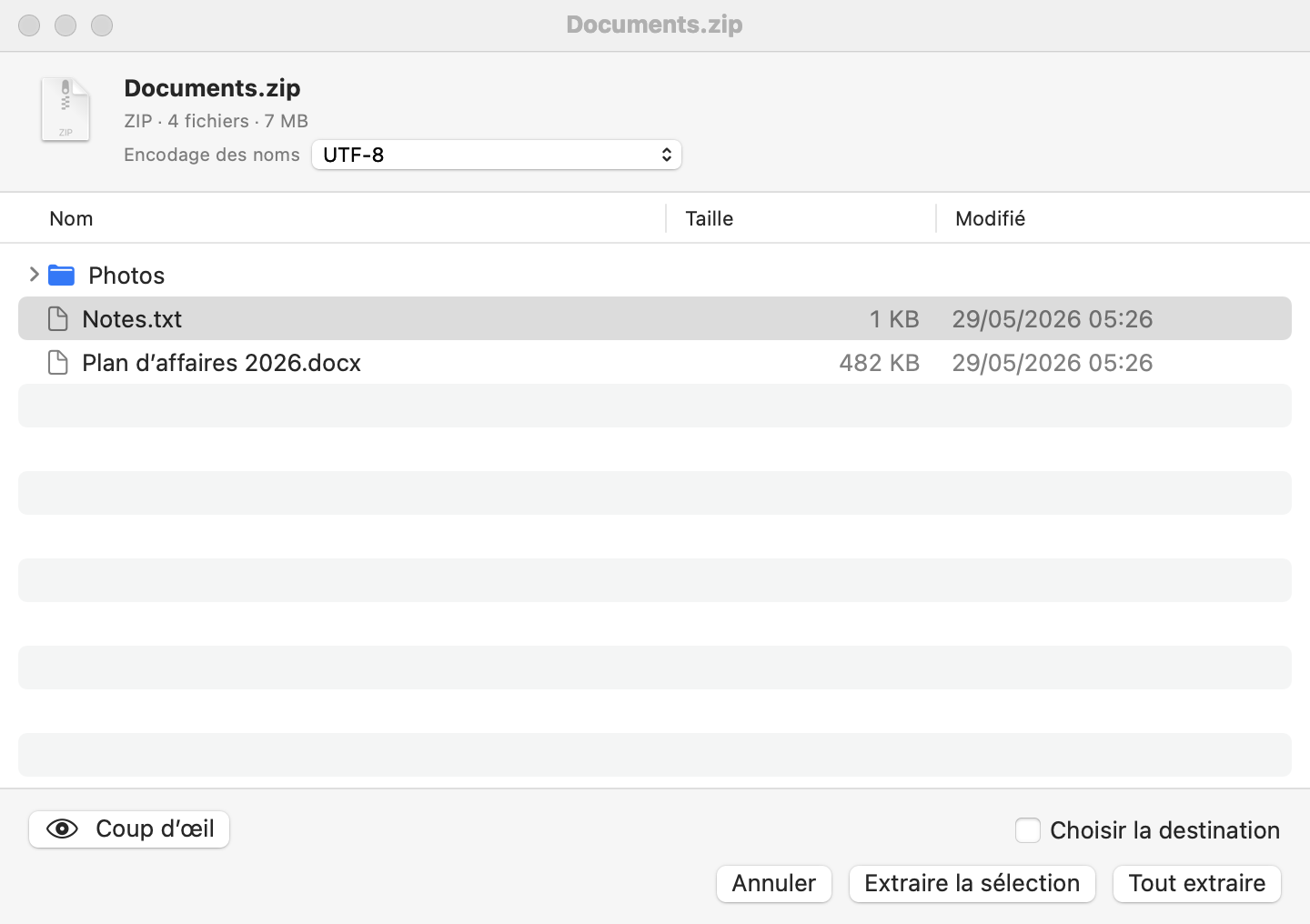This screenshot has height=924, width=1310.
Task: Enable the Choisir la destination checkbox
Action: coord(1028,829)
